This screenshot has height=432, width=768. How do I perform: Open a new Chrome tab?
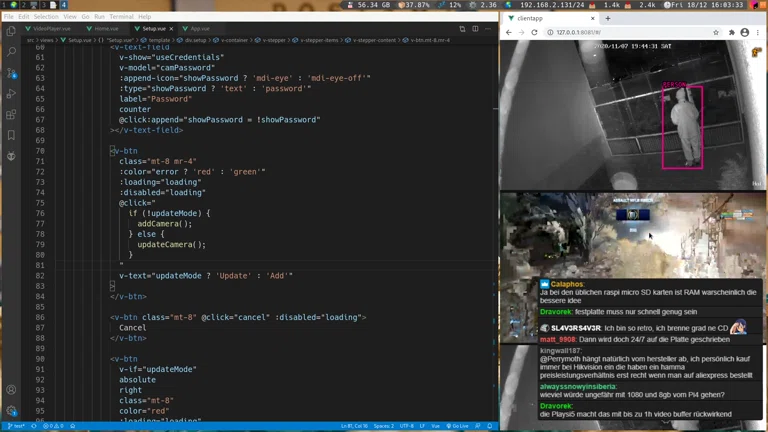tap(608, 18)
